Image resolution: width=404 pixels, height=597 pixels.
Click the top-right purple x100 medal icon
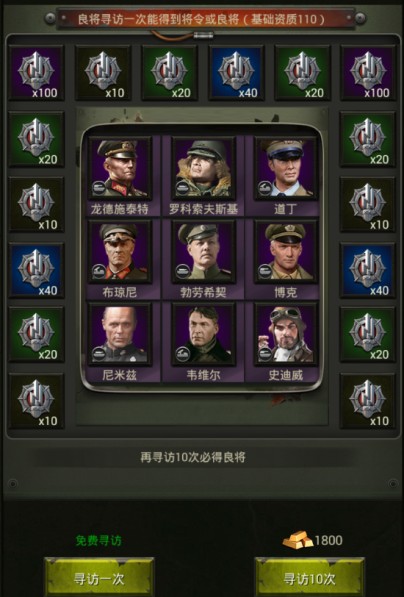coord(368,73)
